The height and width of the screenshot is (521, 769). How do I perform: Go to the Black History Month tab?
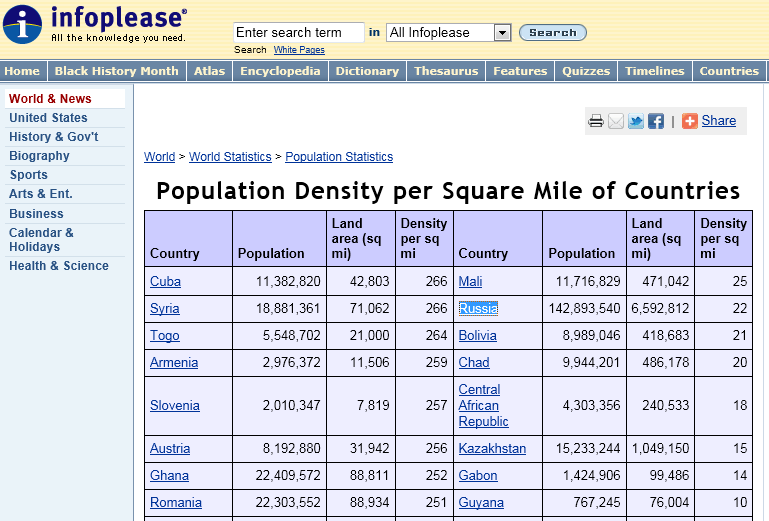116,71
